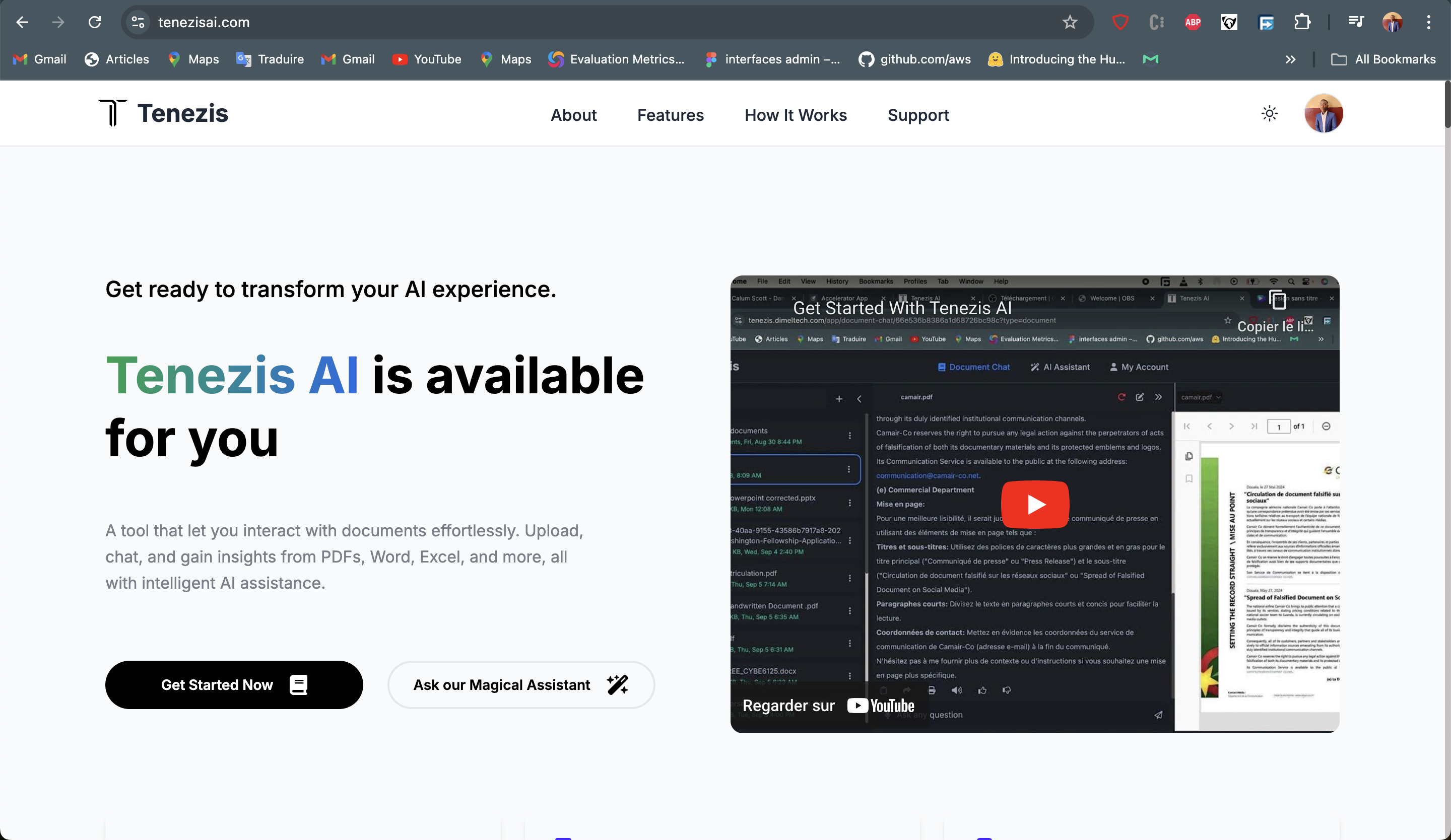Open the All Bookmarks folder
1451x840 pixels.
1383,59
